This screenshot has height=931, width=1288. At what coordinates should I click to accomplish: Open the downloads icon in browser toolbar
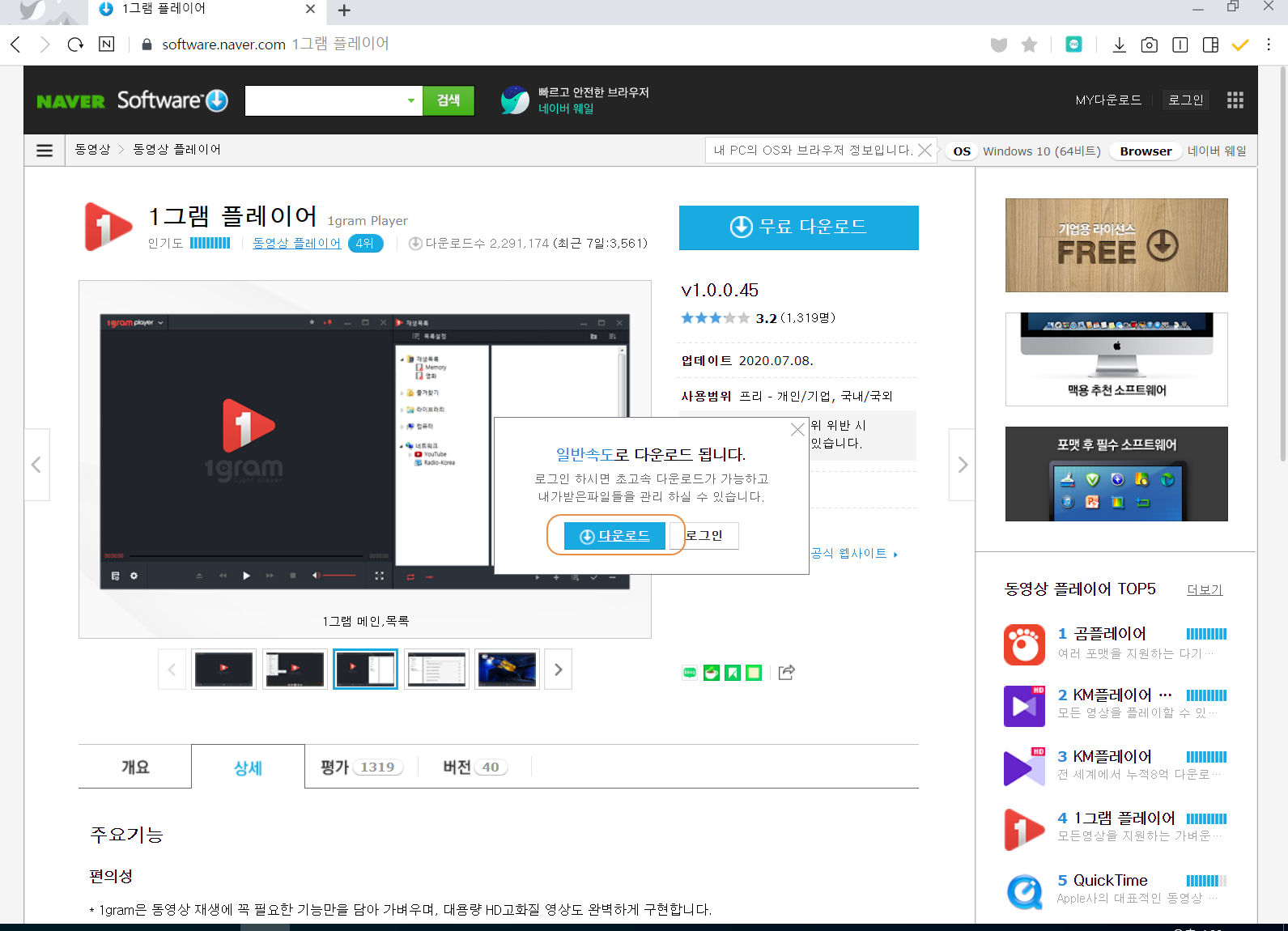coord(1119,45)
